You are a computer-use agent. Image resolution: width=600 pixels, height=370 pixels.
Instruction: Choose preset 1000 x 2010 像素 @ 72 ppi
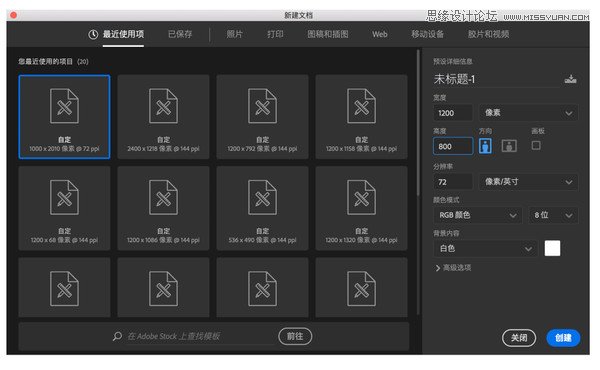pyautogui.click(x=64, y=117)
